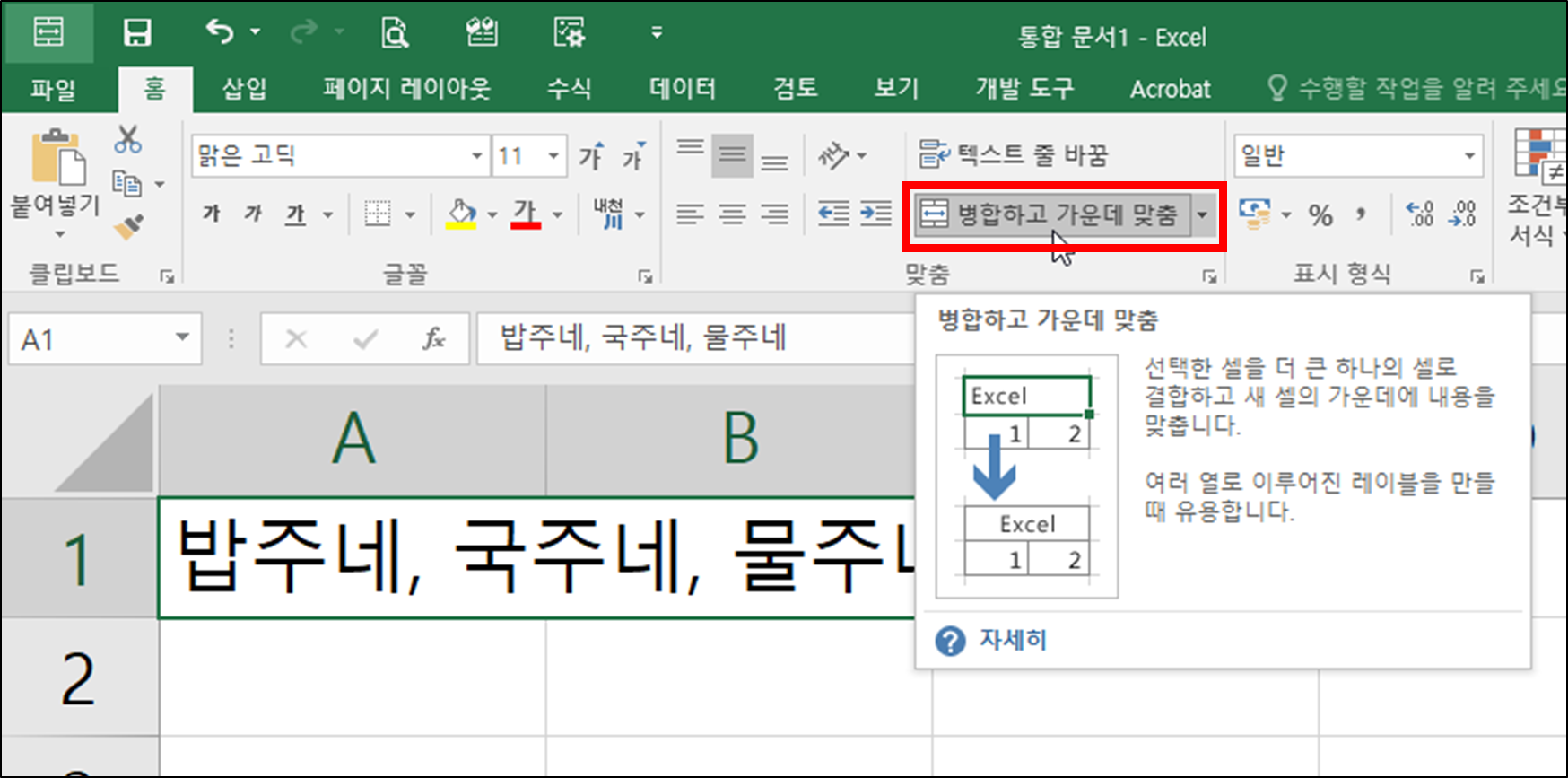This screenshot has width=1568, height=778.
Task: Open the 병합하고 가운데 맞춤 dropdown arrow
Action: [1202, 215]
